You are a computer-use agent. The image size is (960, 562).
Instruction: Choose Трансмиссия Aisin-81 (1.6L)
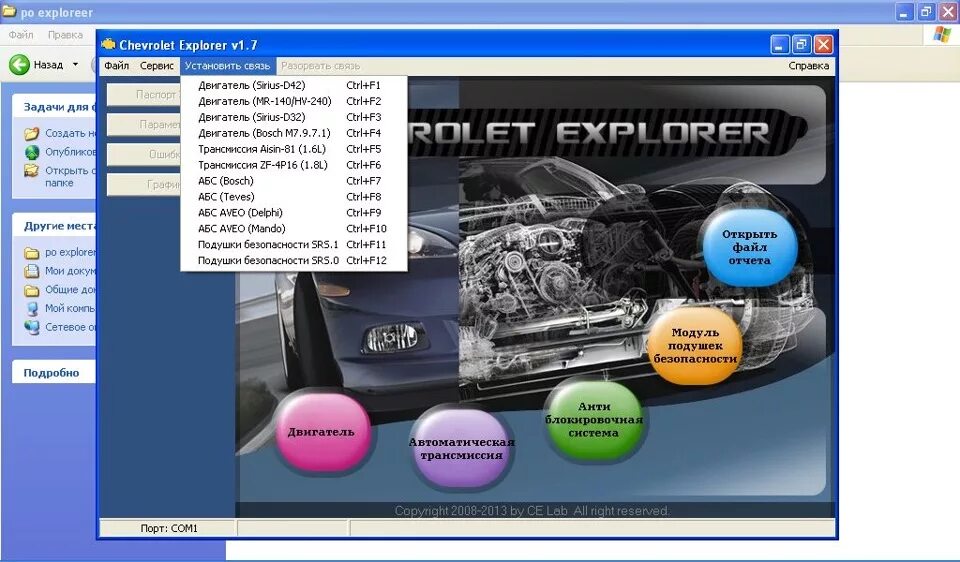pos(294,149)
